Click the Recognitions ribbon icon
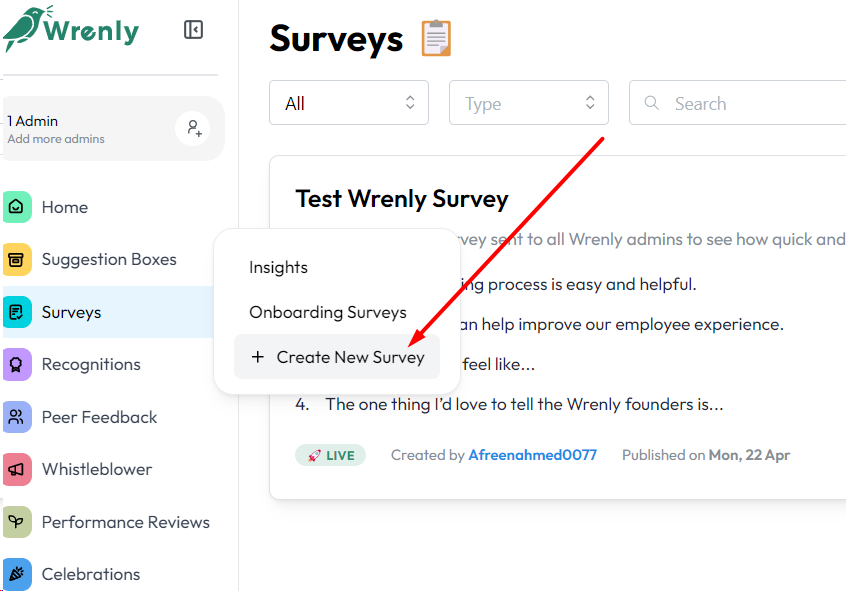846x591 pixels. 17,365
